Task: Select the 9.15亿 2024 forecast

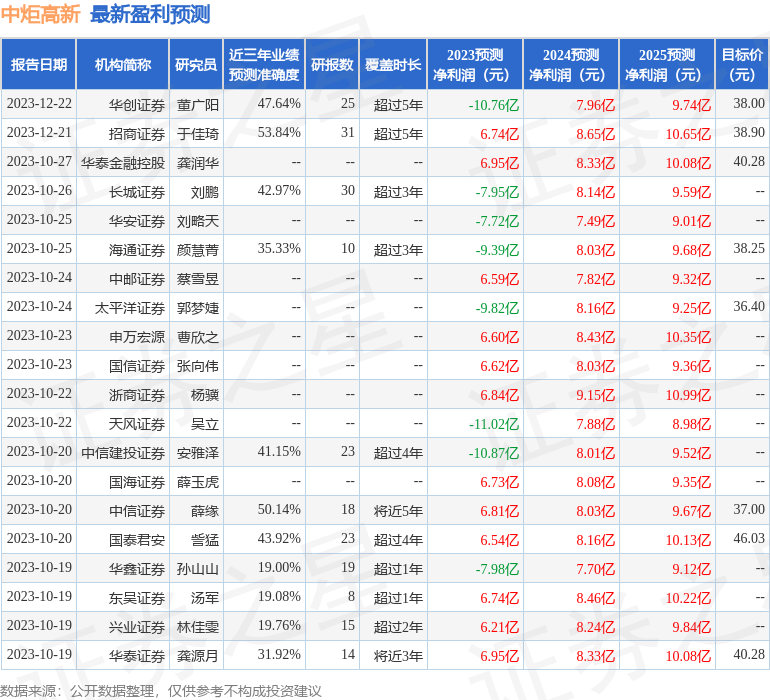Action: (596, 395)
